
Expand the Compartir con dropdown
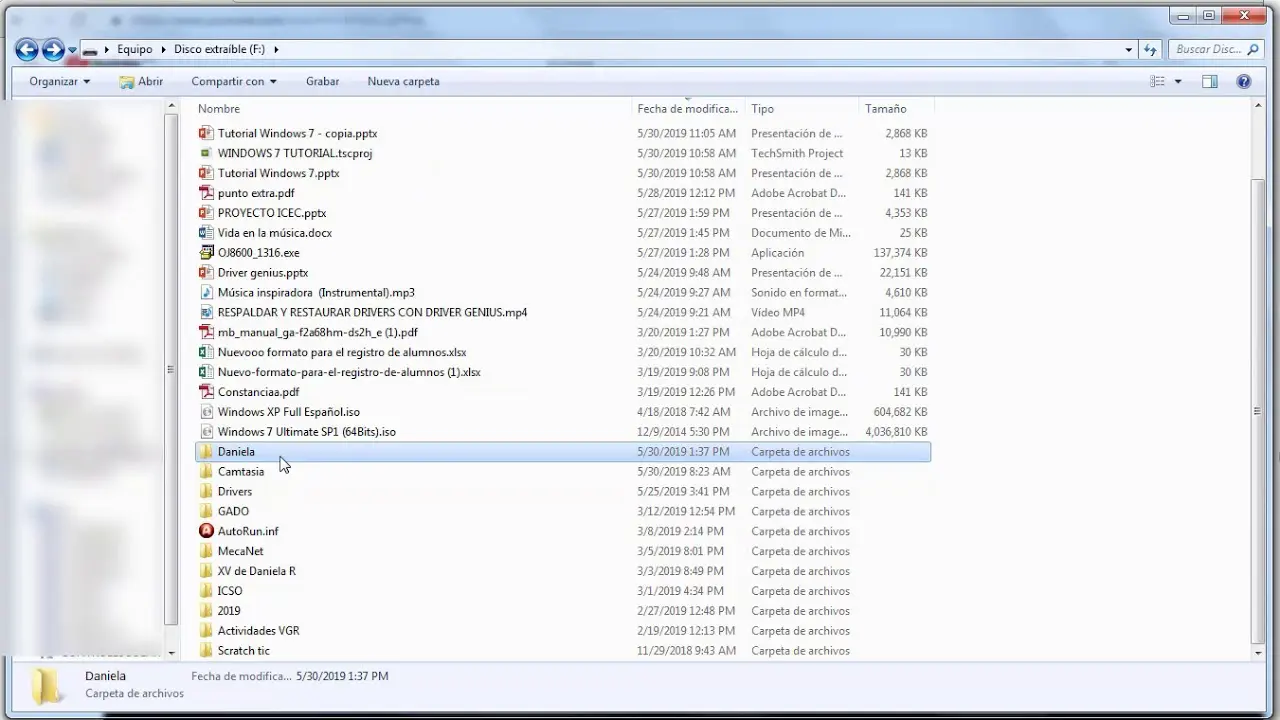pos(233,81)
